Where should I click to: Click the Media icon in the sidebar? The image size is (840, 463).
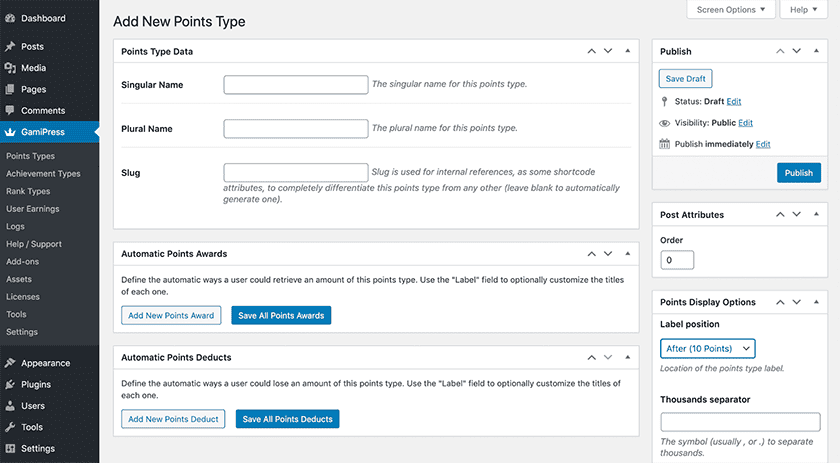10,68
